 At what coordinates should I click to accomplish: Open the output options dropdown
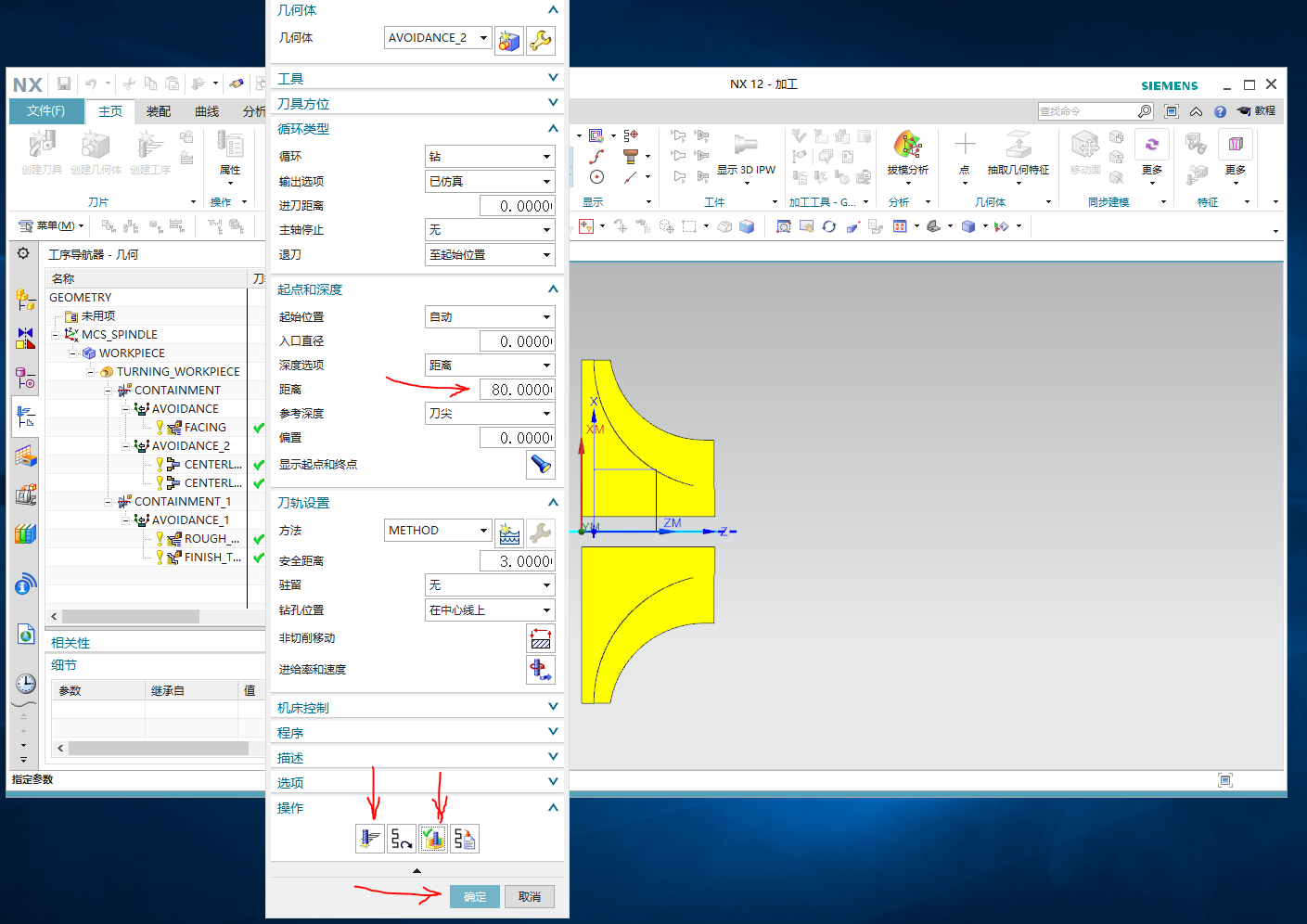490,182
